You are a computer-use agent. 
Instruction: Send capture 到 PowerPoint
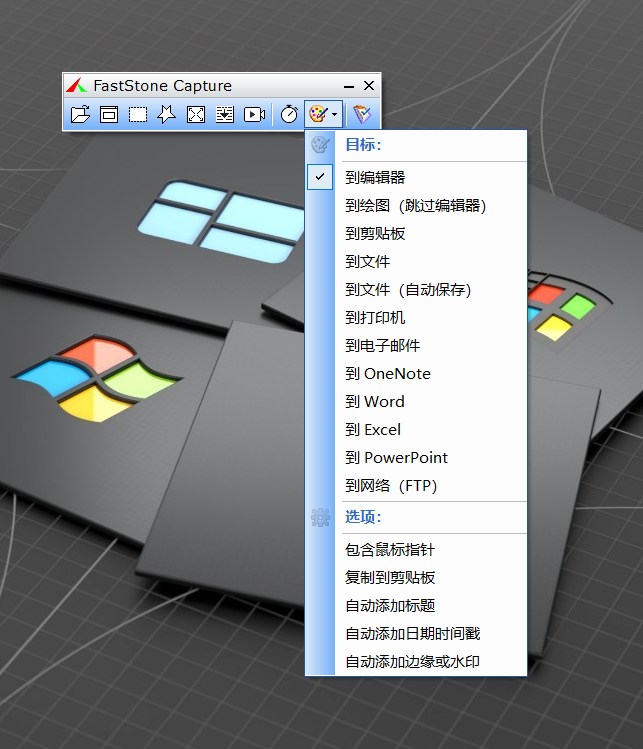point(416,458)
